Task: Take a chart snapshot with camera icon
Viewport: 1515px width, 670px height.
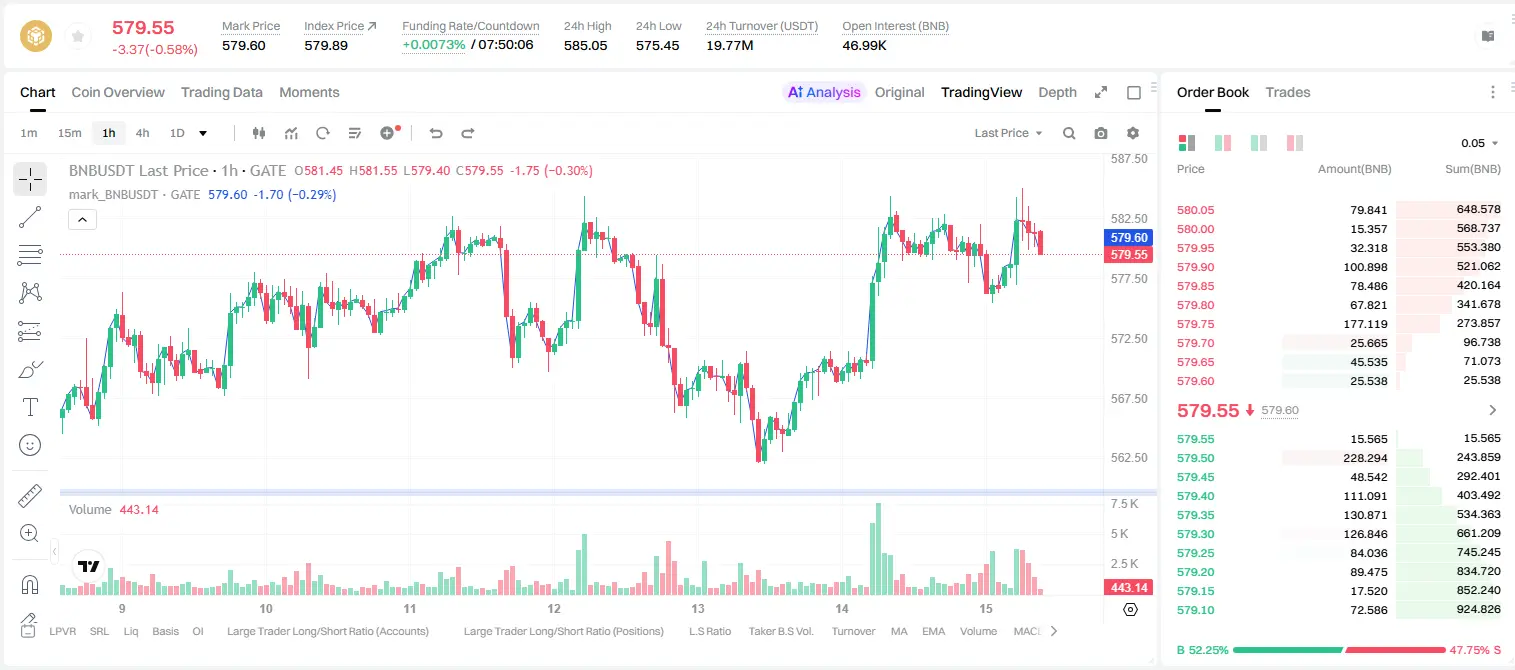Action: point(1101,133)
